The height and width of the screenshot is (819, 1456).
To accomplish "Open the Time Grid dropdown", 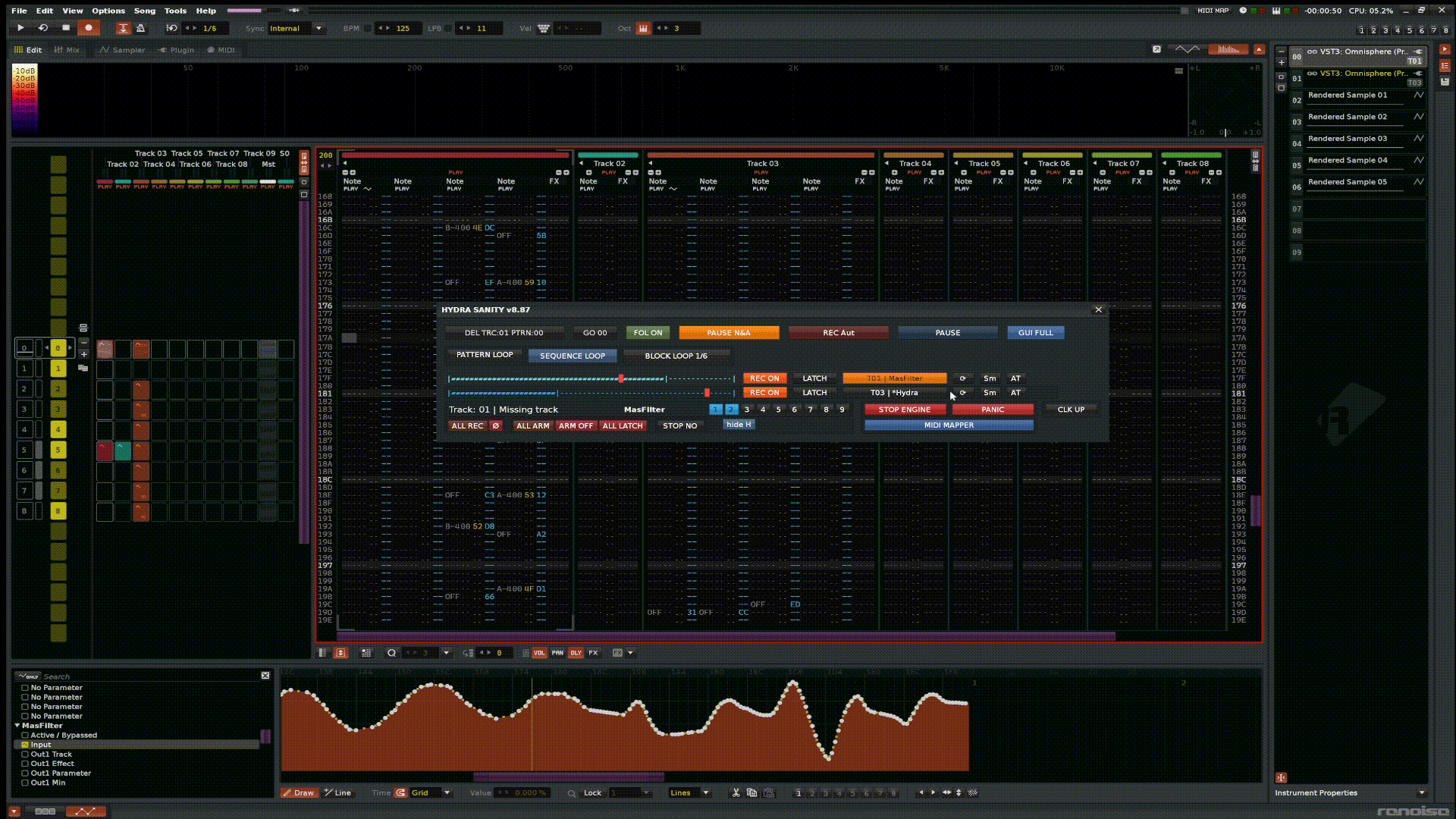I will 431,793.
